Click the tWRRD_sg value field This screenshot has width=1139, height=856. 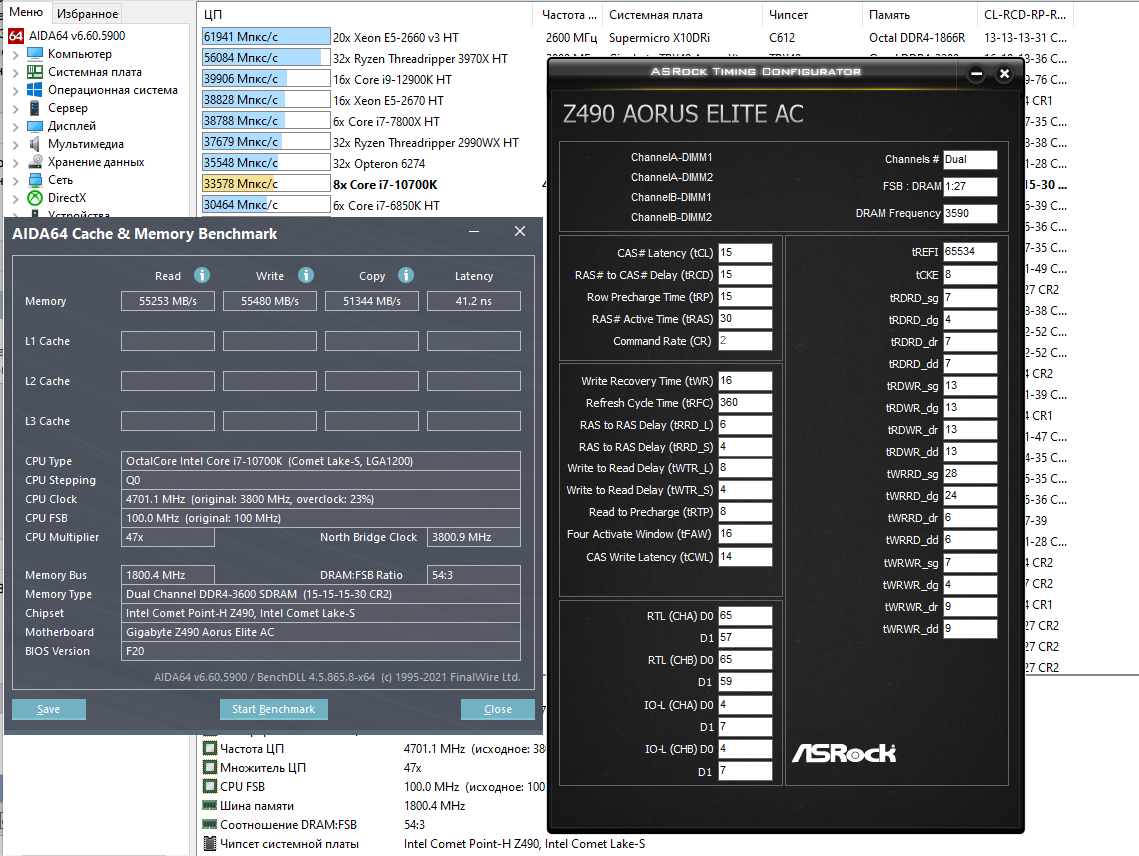tap(970, 474)
